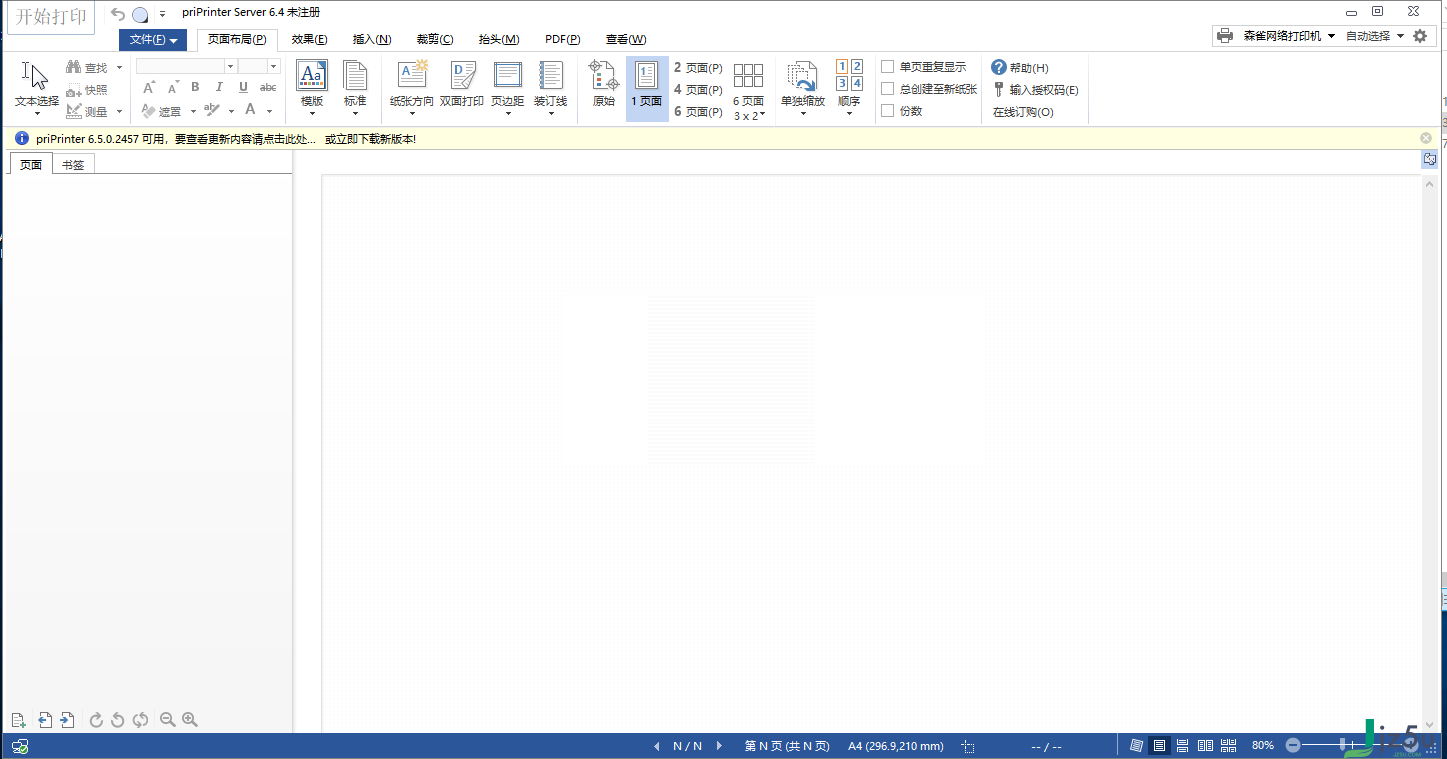Switch to the 书签 bookmarks tab
Screen dimensions: 1447x759
[73, 165]
